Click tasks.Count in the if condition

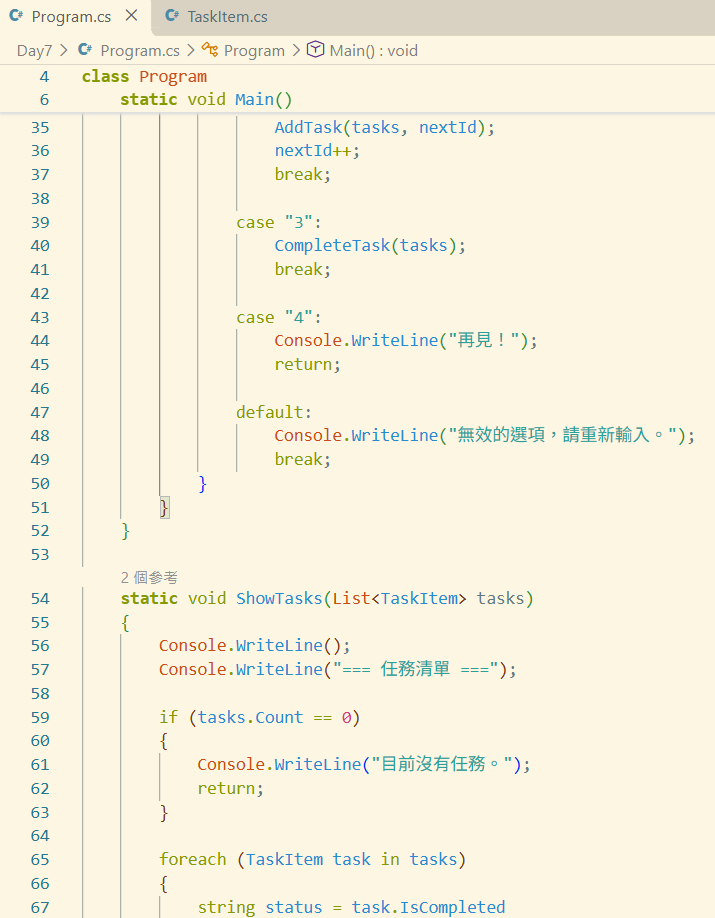point(250,718)
